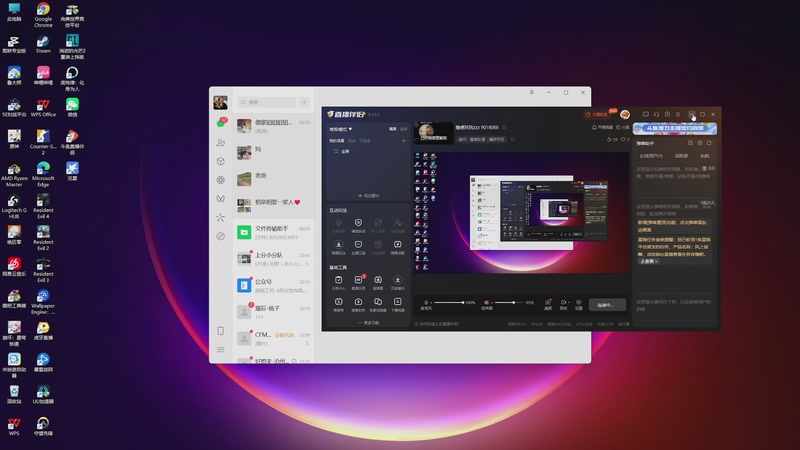This screenshot has width=800, height=450.
Task: Open WeChat mini programs link icon
Action: (220, 236)
